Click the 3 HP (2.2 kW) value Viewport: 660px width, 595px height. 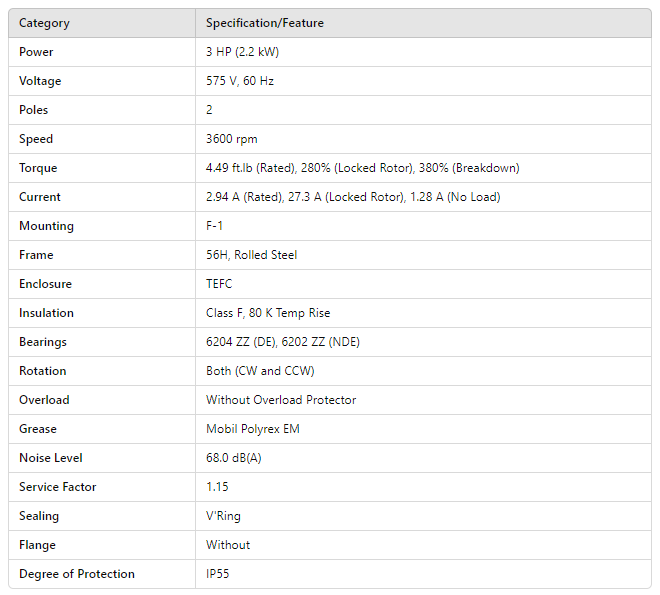(242, 52)
